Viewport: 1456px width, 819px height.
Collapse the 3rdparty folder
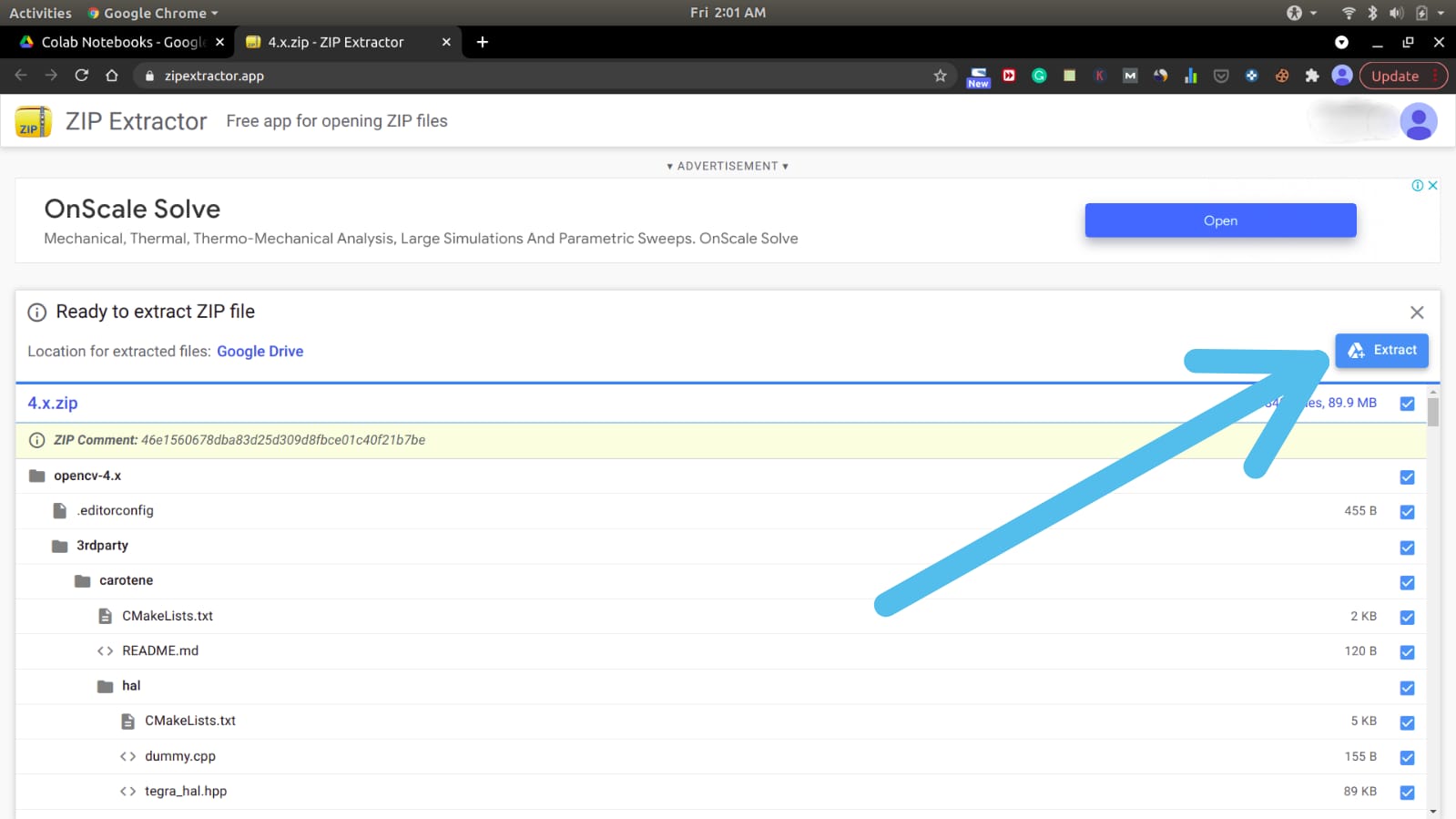[60, 546]
